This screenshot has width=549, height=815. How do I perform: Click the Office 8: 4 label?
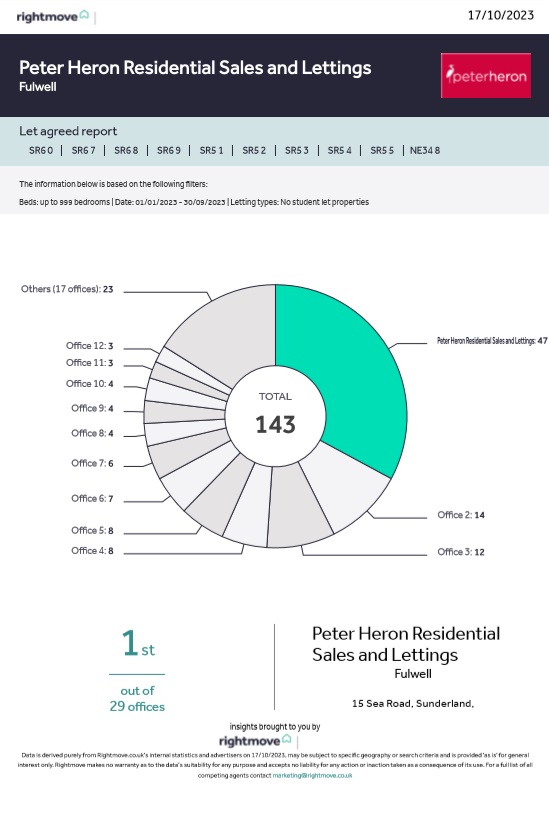[x=92, y=433]
